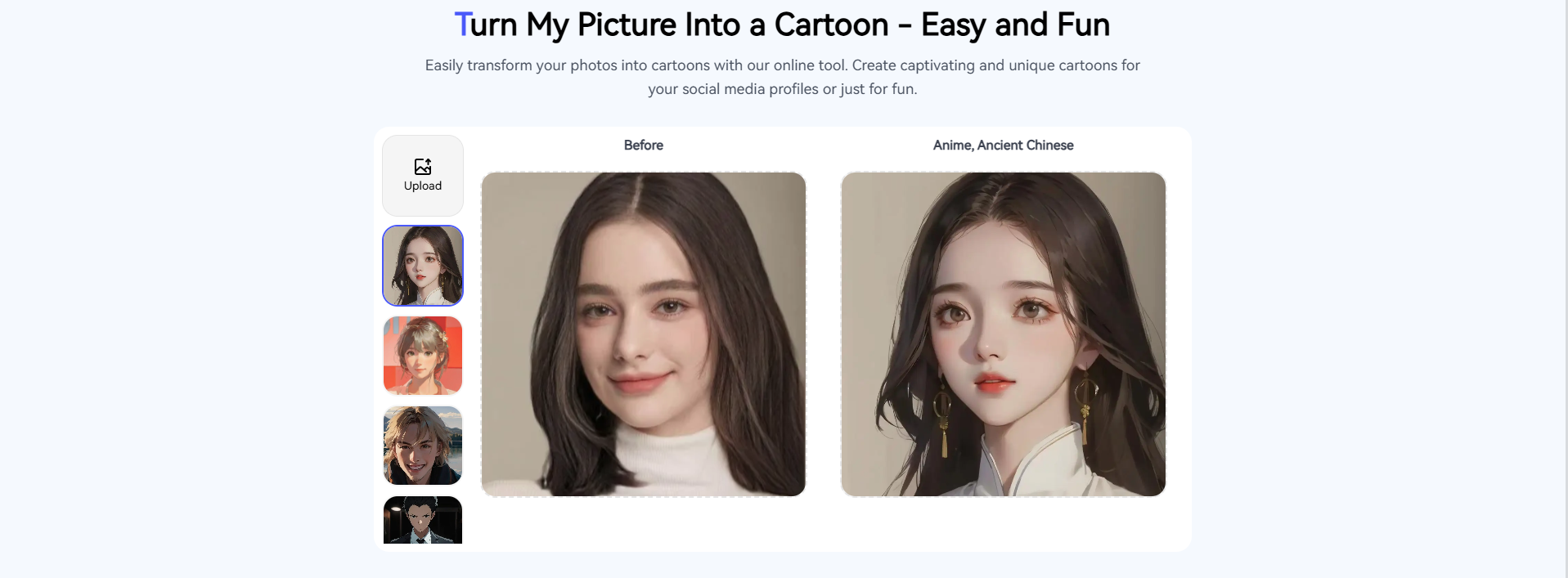Click the second description line ending "just for fun."
Viewport: 1568px width, 578px height.
pyautogui.click(x=782, y=89)
